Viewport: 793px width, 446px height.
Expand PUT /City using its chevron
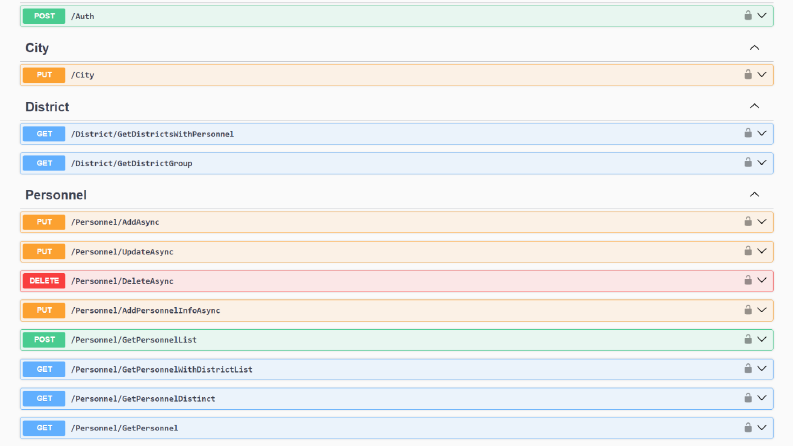coord(762,74)
